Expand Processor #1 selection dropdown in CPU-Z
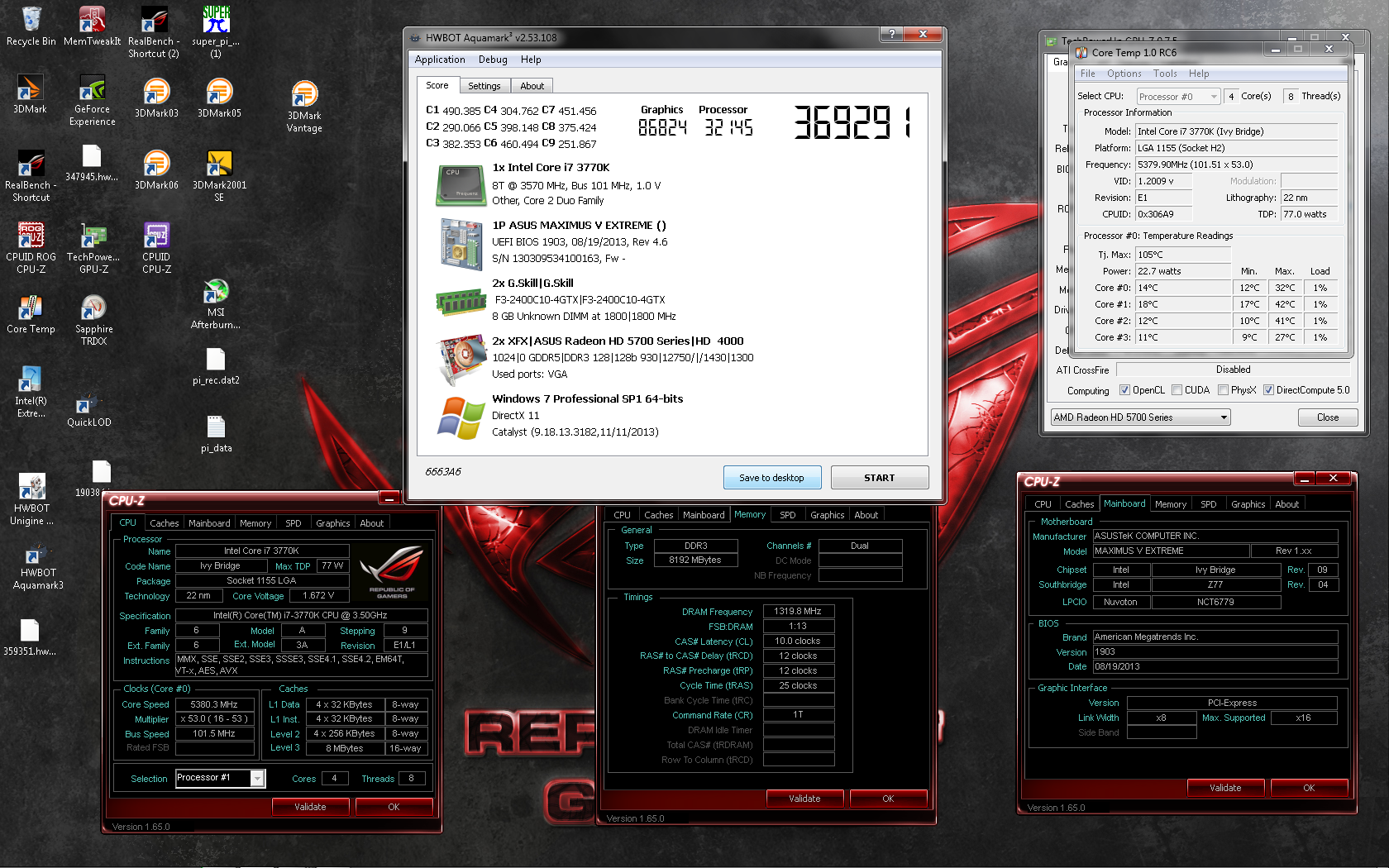This screenshot has height=868, width=1389. 258,778
